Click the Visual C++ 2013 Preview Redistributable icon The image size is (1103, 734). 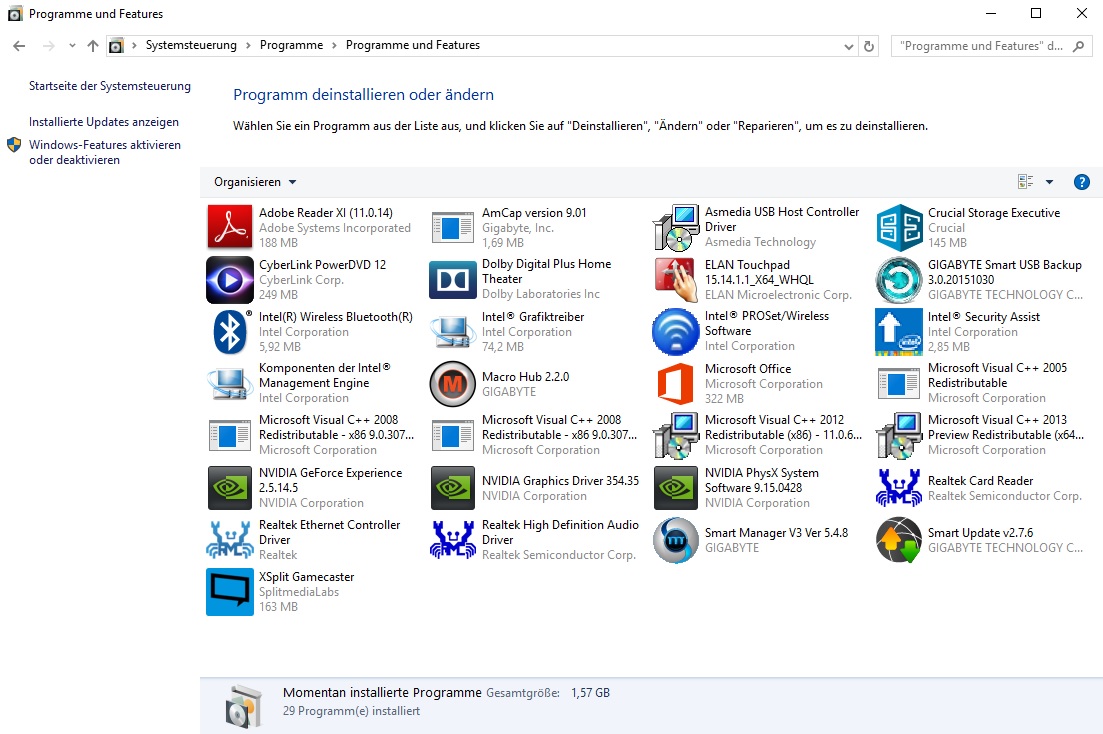pos(899,436)
